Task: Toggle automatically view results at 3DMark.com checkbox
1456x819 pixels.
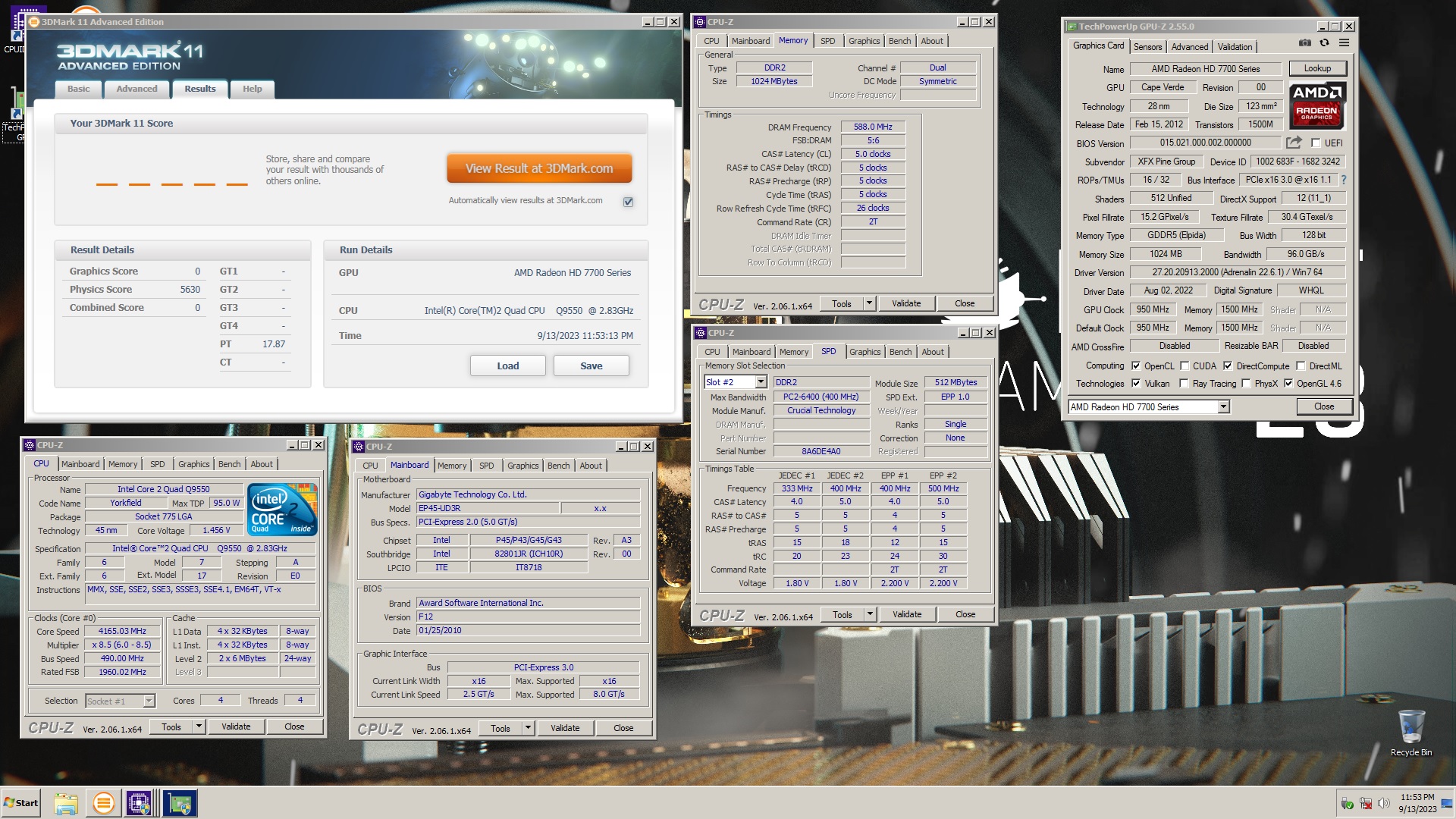Action: [628, 202]
